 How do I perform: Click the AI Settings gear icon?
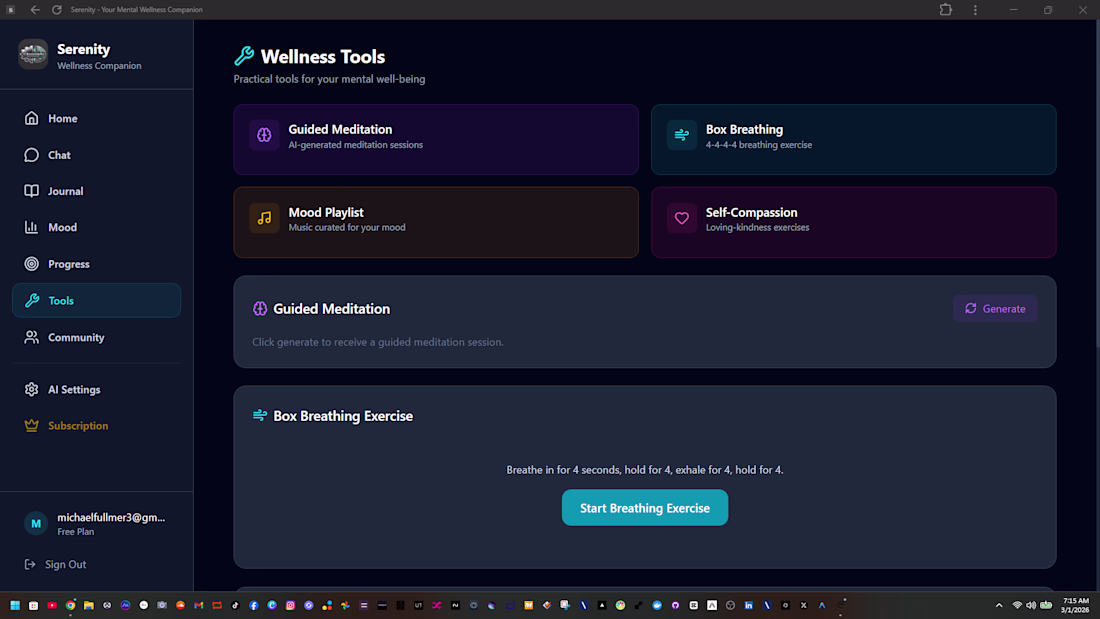(x=32, y=390)
